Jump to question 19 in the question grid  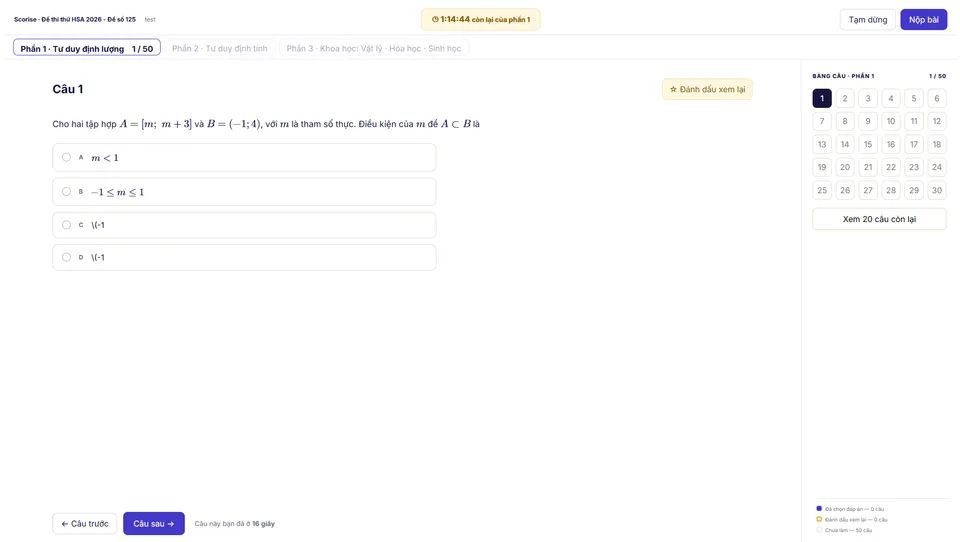tap(822, 167)
